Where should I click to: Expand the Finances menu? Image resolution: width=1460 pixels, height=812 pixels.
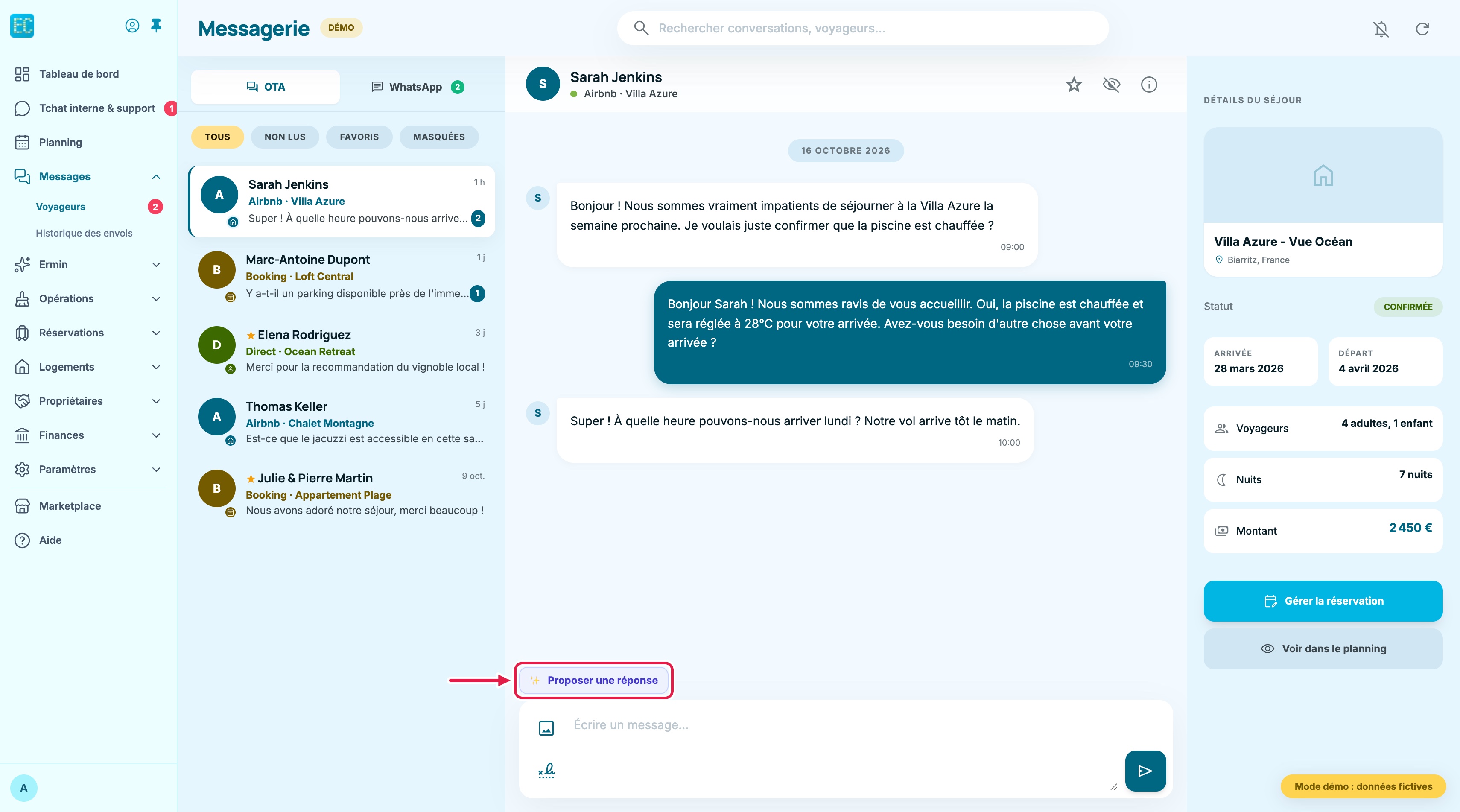pos(88,435)
